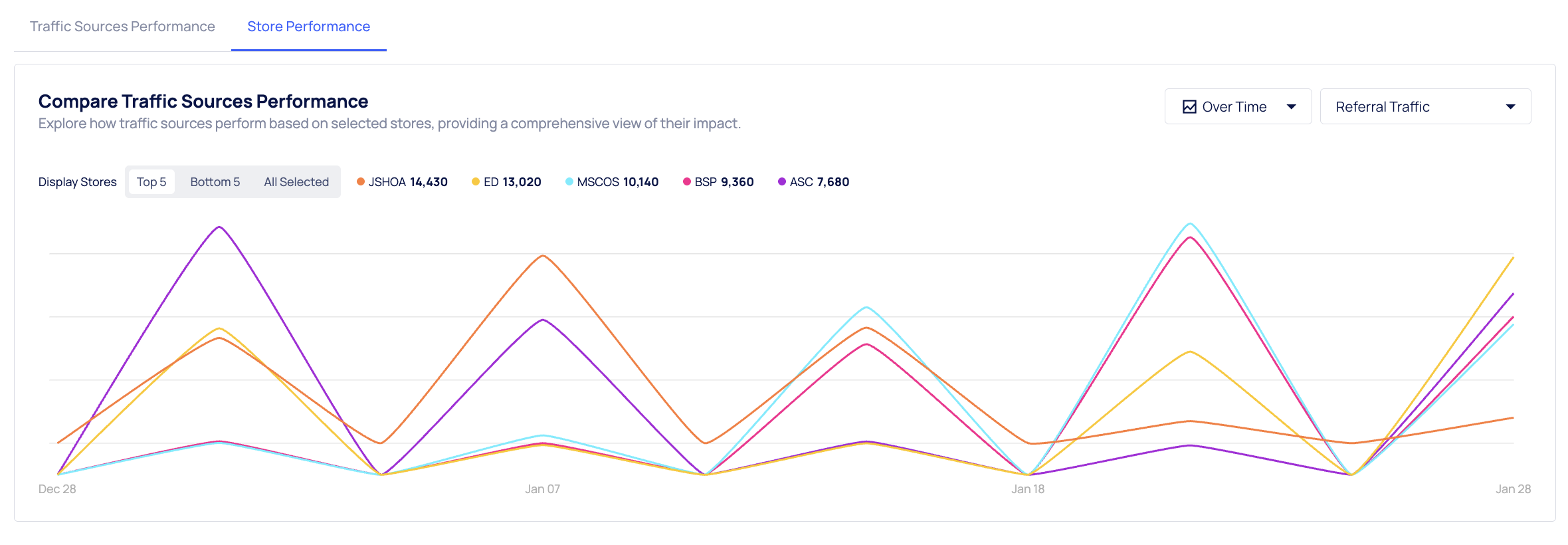This screenshot has height=545, width=1568.
Task: Expand the Referral Traffic dropdown
Action: 1424,107
